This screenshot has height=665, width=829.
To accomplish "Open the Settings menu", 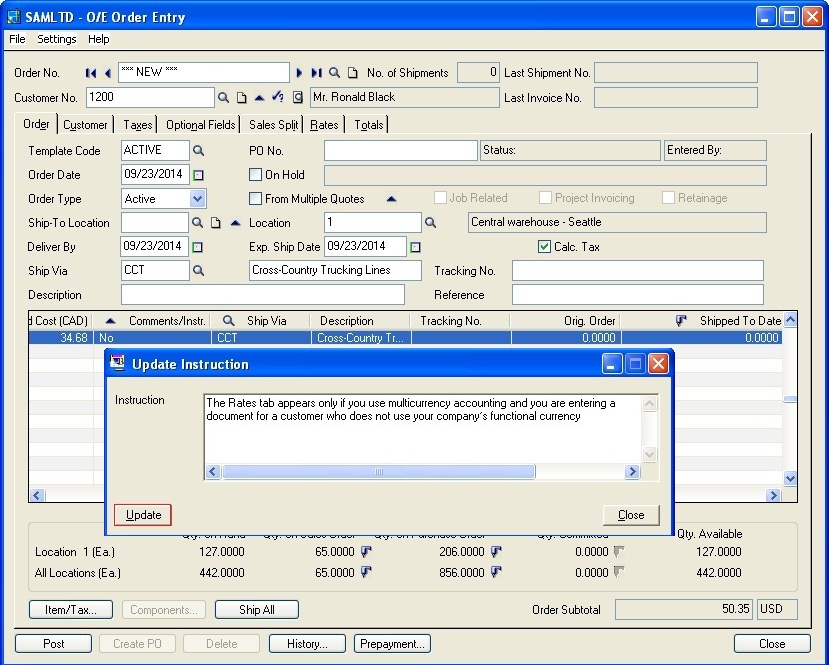I will click(x=56, y=39).
